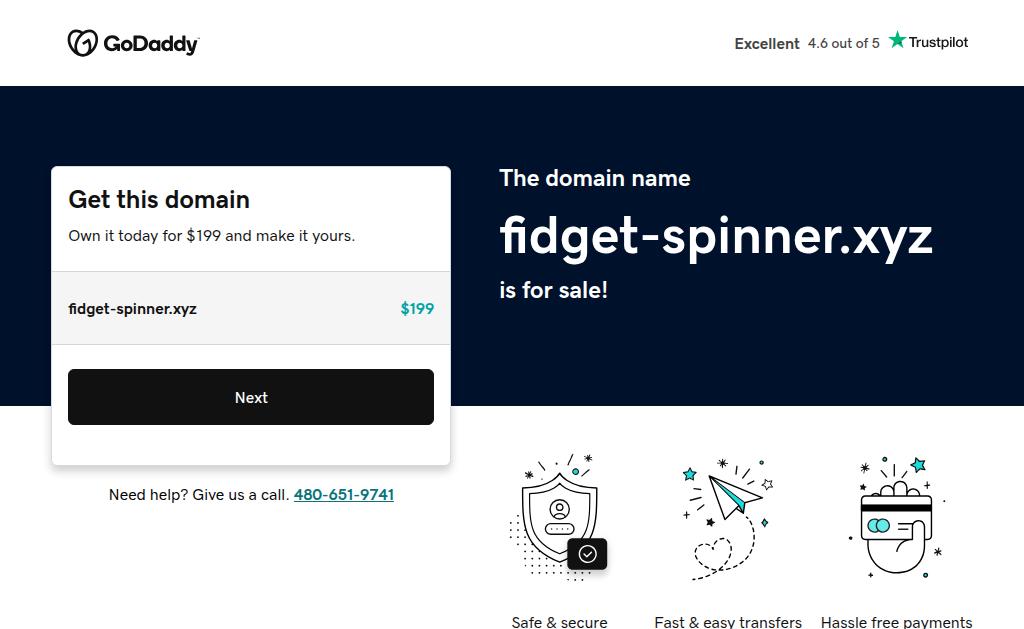The height and width of the screenshot is (629, 1024).
Task: Open the Trustpilot wordmark link
Action: coord(938,42)
